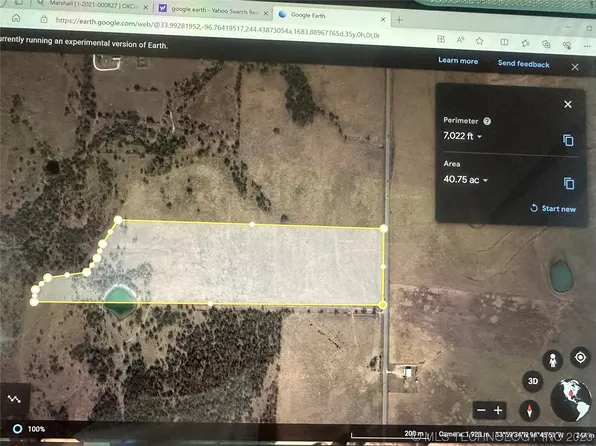Image resolution: width=596 pixels, height=446 pixels.
Task: Open a new browser tab
Action: click(x=399, y=20)
